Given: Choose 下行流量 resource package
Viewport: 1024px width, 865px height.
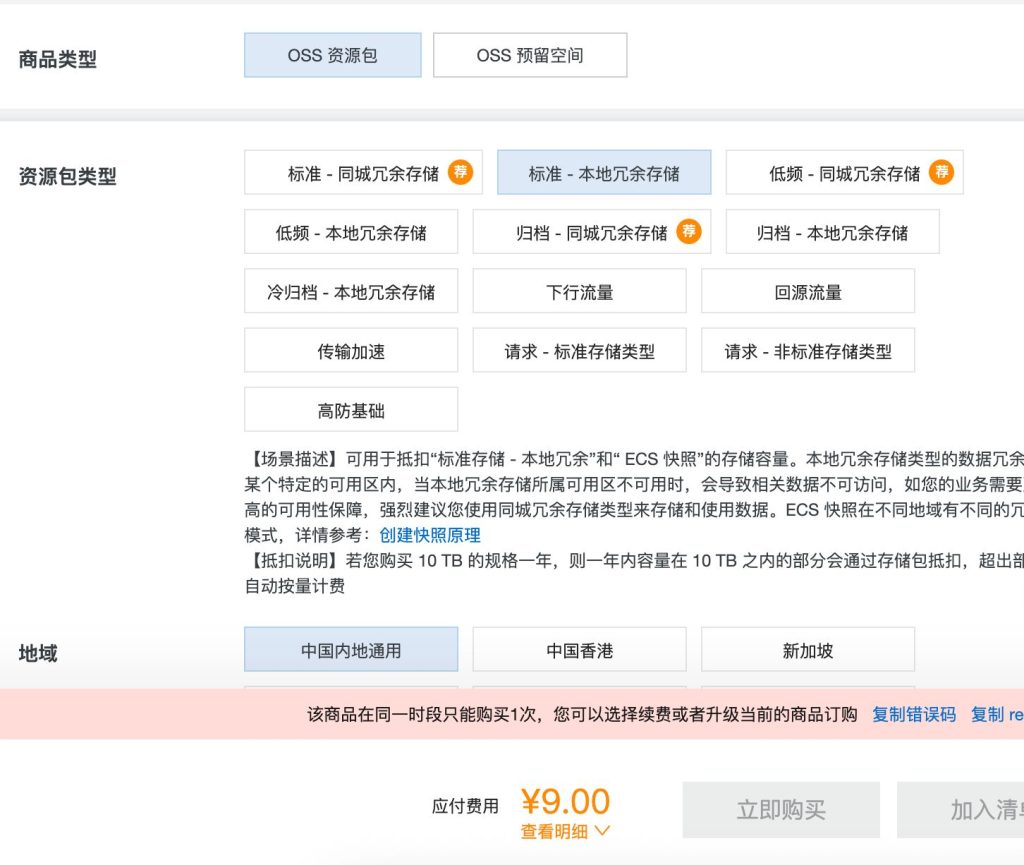Looking at the screenshot, I should tap(579, 291).
